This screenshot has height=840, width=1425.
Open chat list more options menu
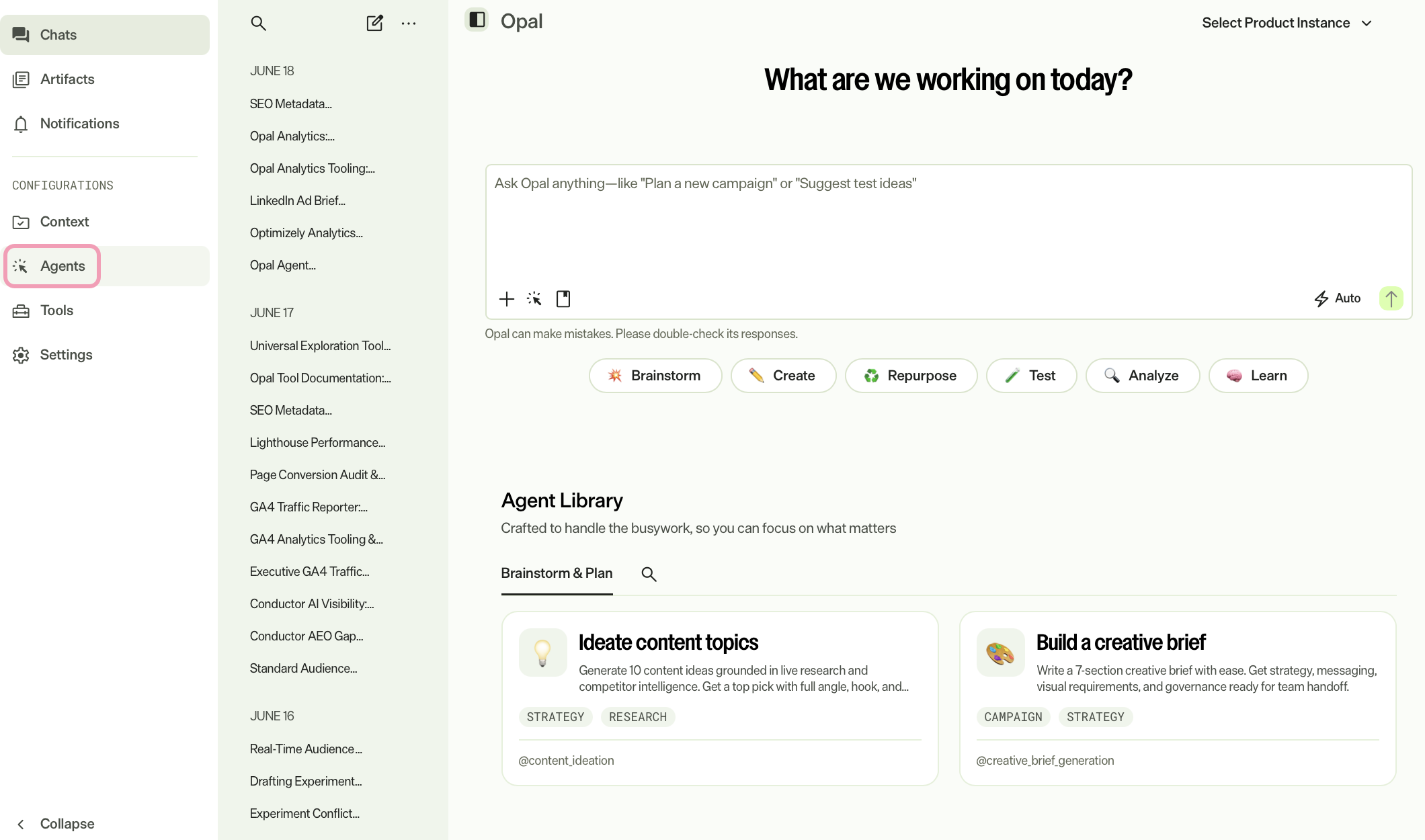click(409, 24)
